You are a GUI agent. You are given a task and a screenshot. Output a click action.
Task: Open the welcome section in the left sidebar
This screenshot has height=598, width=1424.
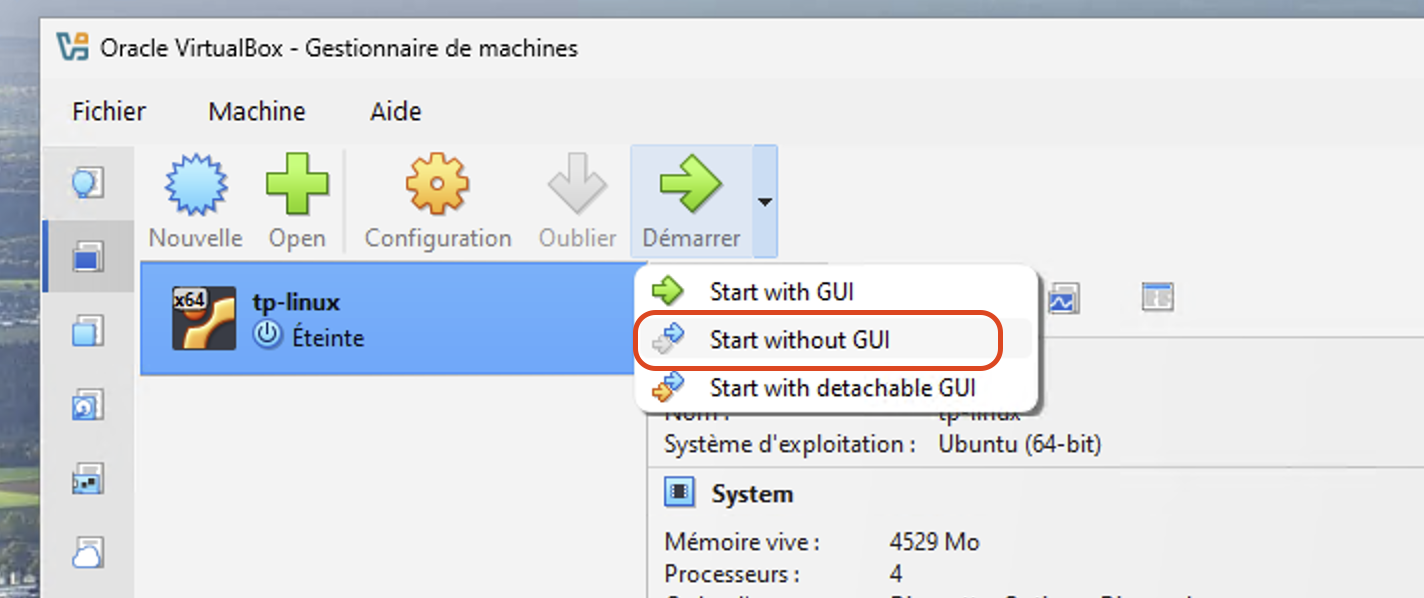click(x=88, y=183)
